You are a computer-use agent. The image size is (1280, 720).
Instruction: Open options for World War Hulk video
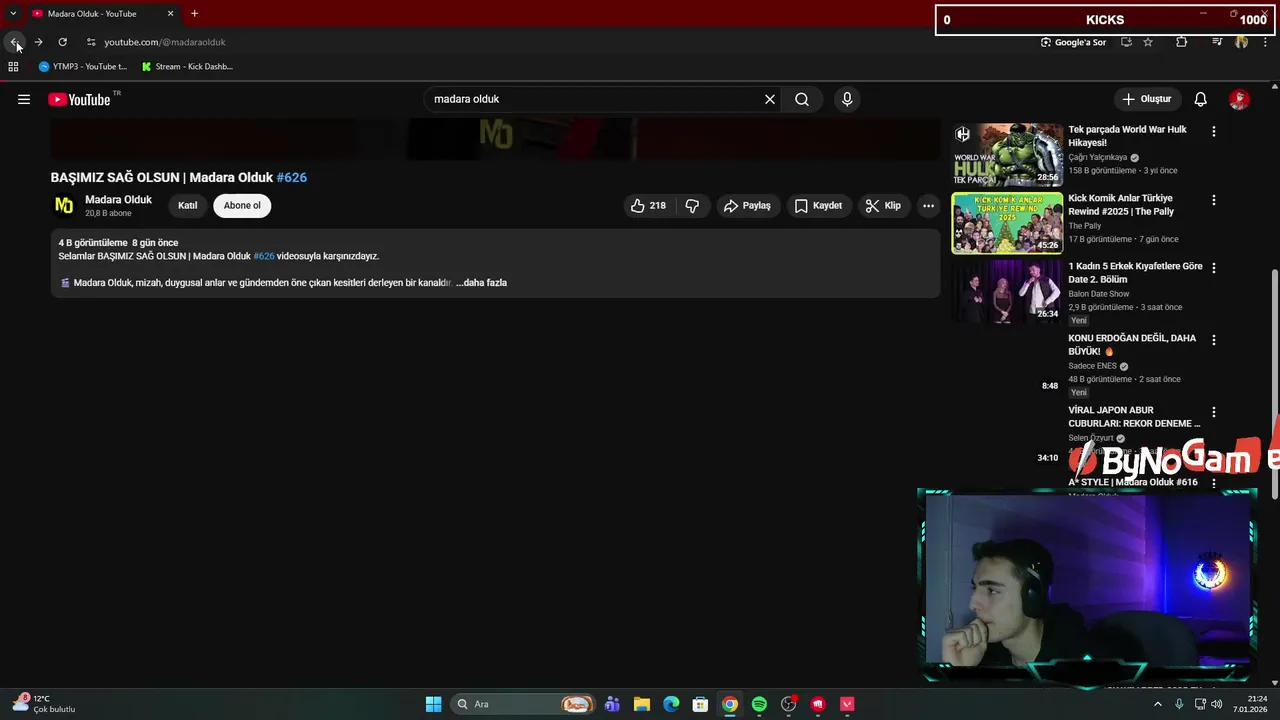click(x=1214, y=132)
